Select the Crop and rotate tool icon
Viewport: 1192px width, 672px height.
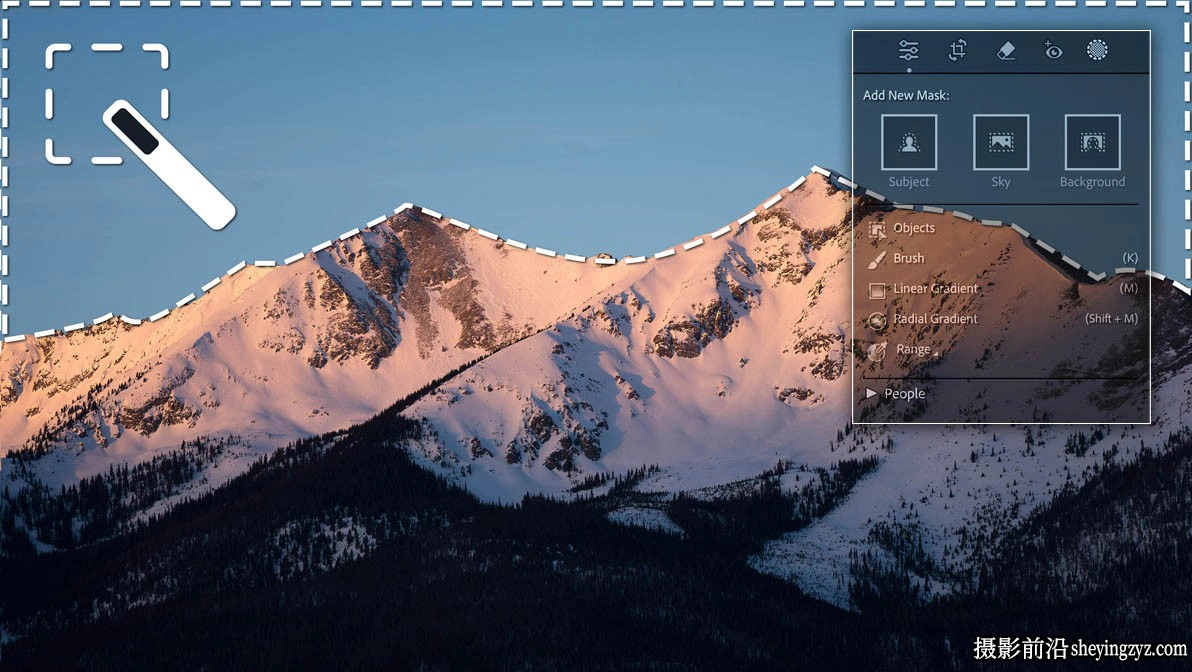[957, 50]
